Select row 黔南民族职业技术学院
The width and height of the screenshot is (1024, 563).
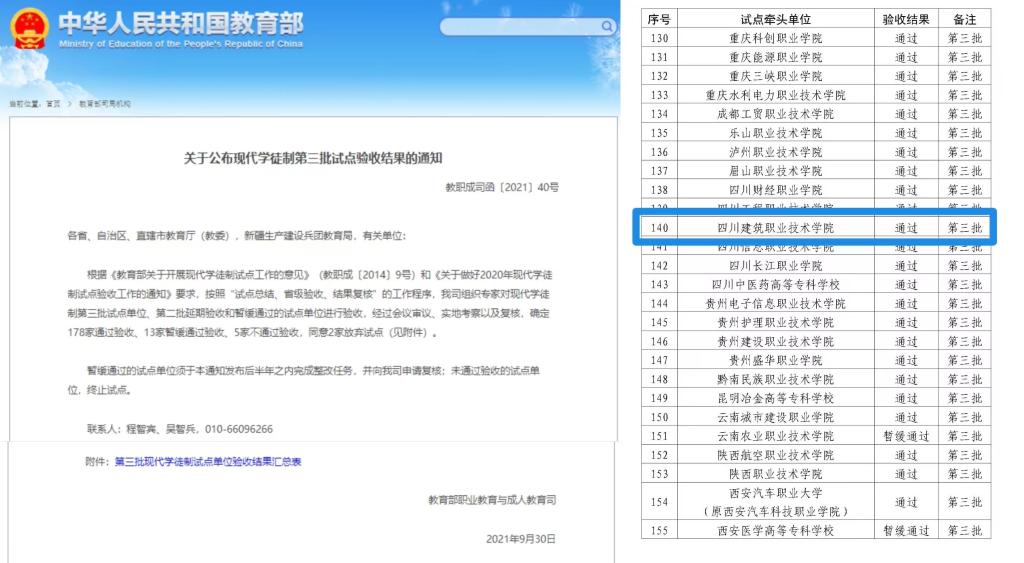[816, 379]
